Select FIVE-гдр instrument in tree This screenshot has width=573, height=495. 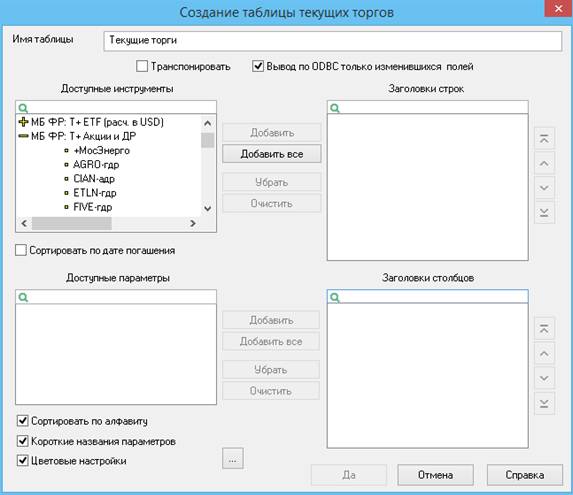point(92,207)
